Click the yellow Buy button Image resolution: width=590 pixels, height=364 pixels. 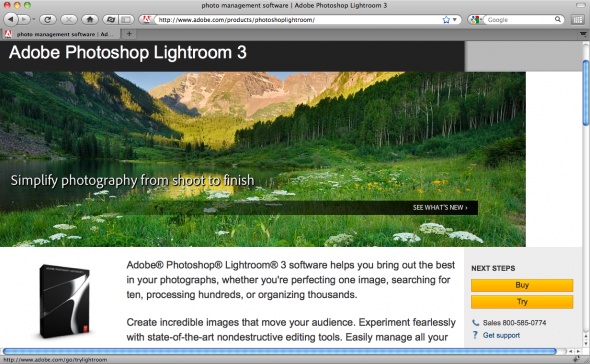tap(522, 285)
